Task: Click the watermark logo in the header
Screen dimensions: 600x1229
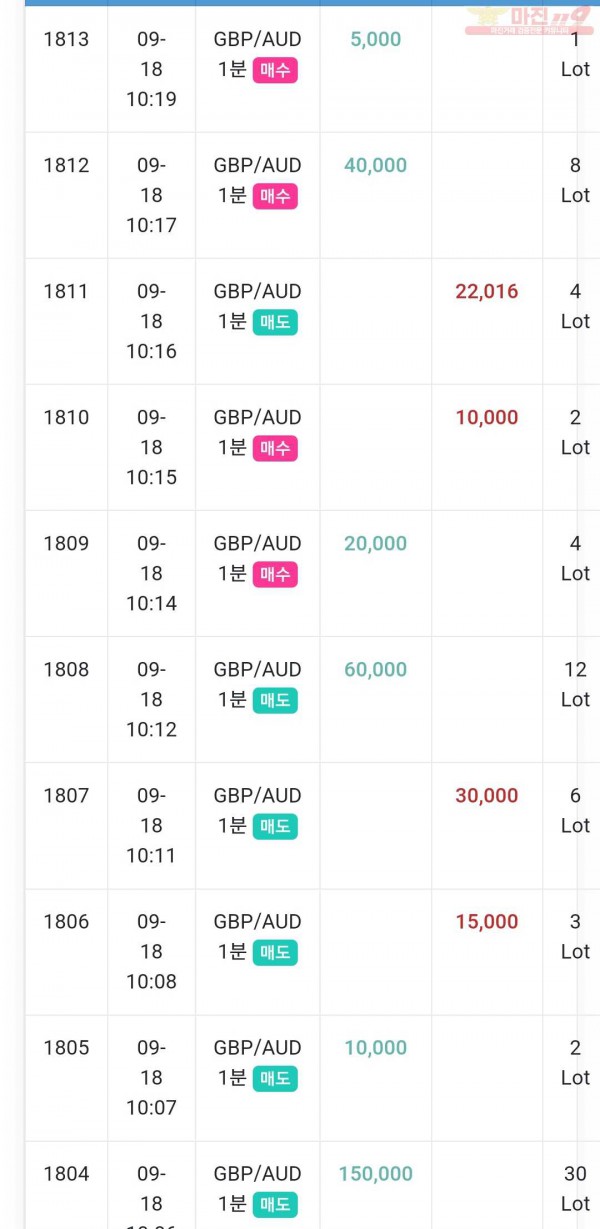Action: point(528,20)
